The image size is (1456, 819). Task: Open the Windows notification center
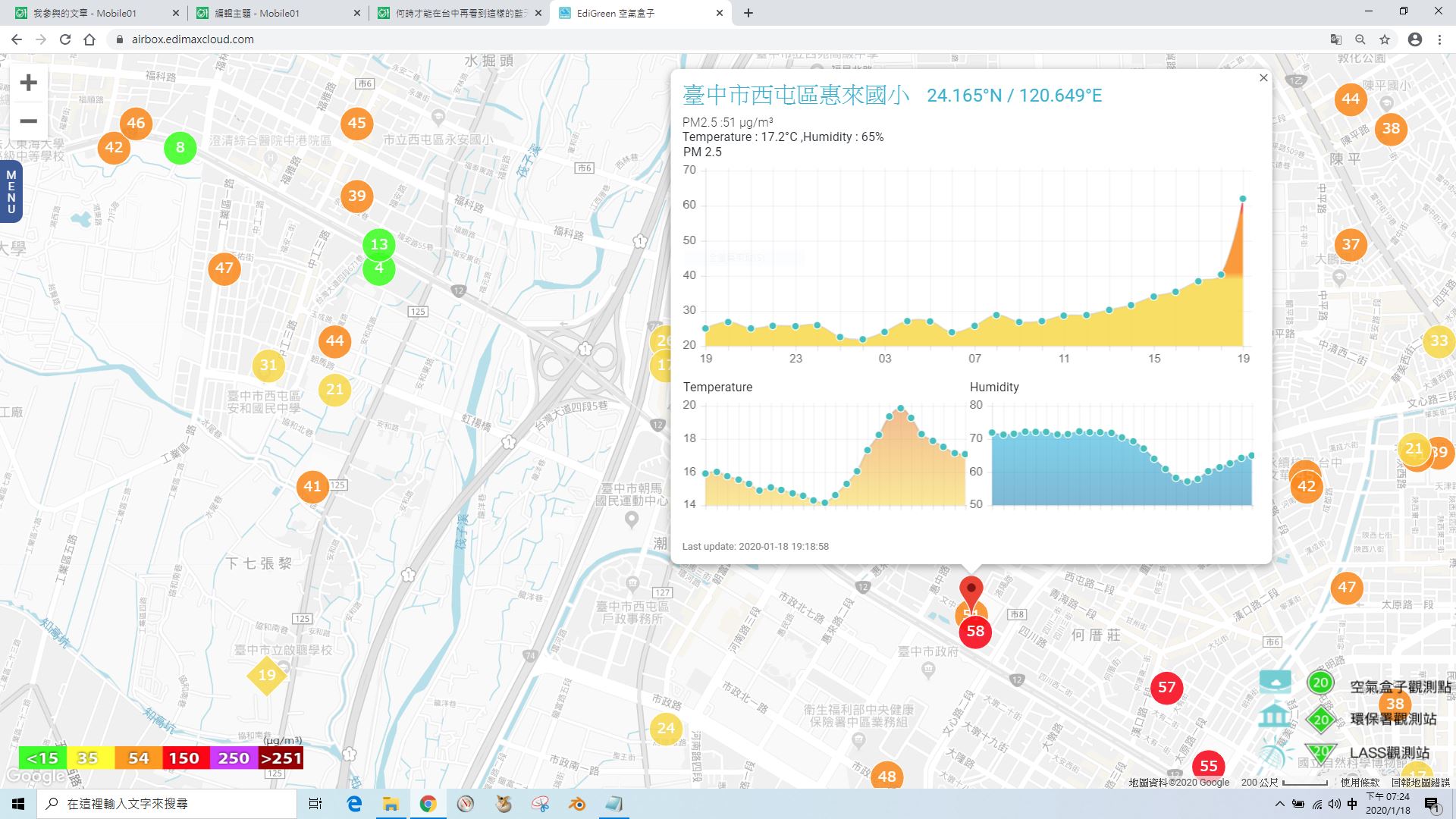(x=1432, y=804)
